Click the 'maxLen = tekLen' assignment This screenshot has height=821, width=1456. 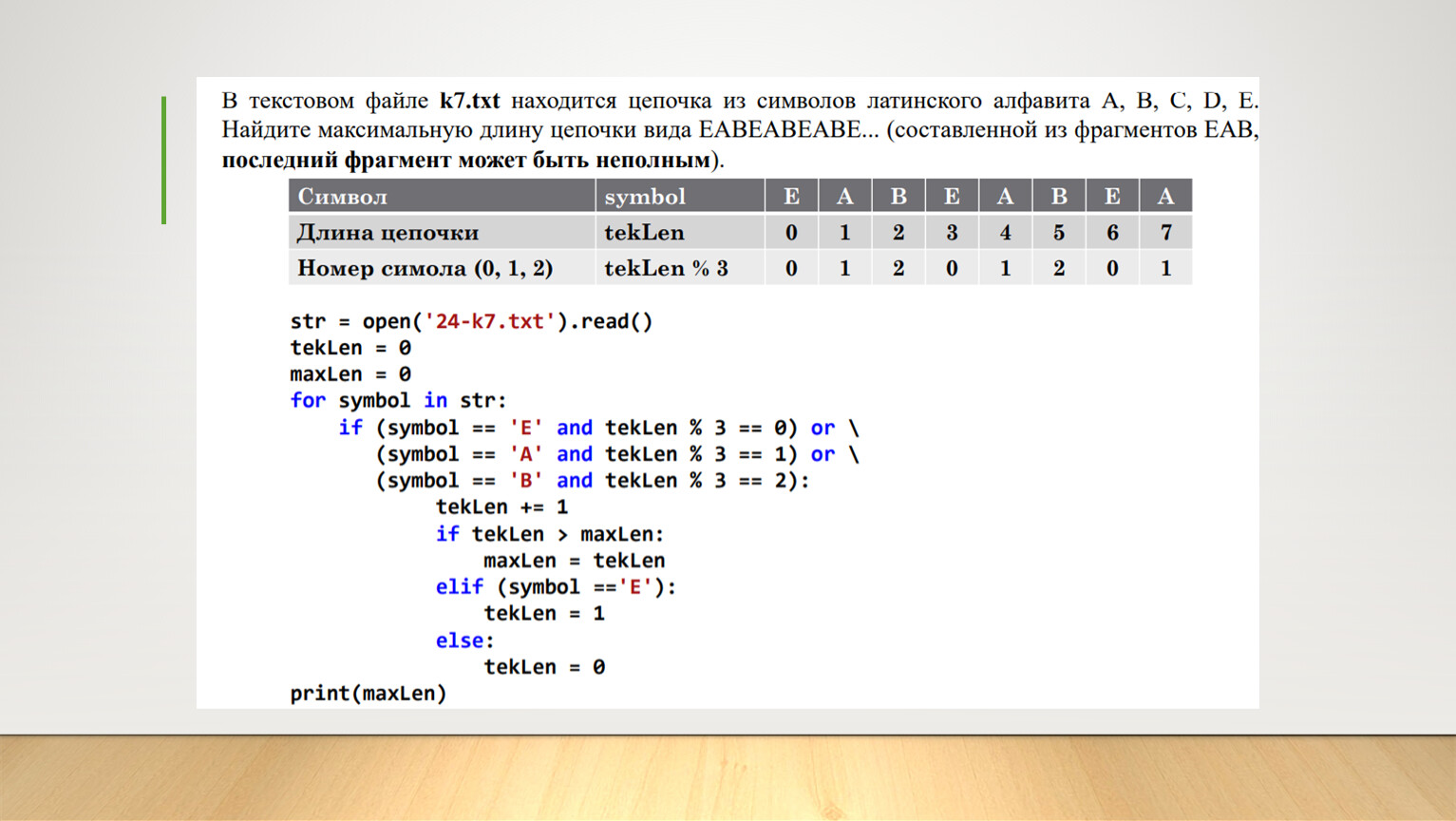pos(574,561)
